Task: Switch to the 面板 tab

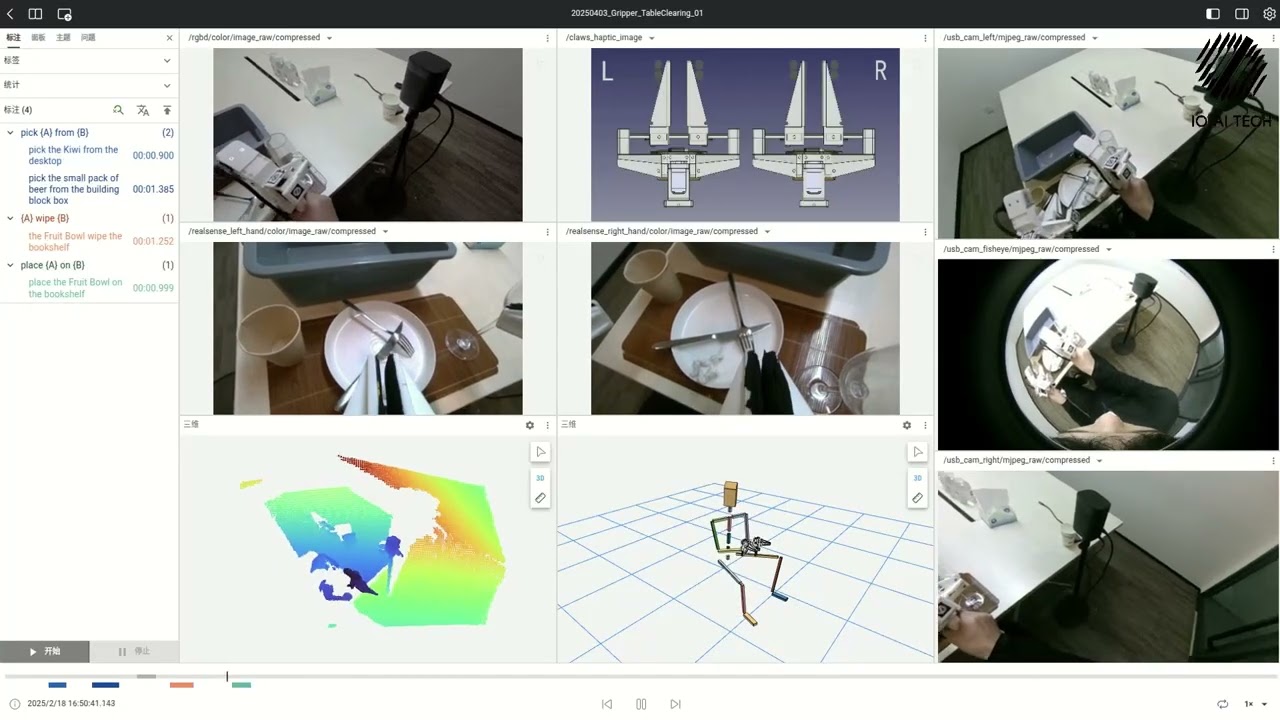Action: point(38,37)
